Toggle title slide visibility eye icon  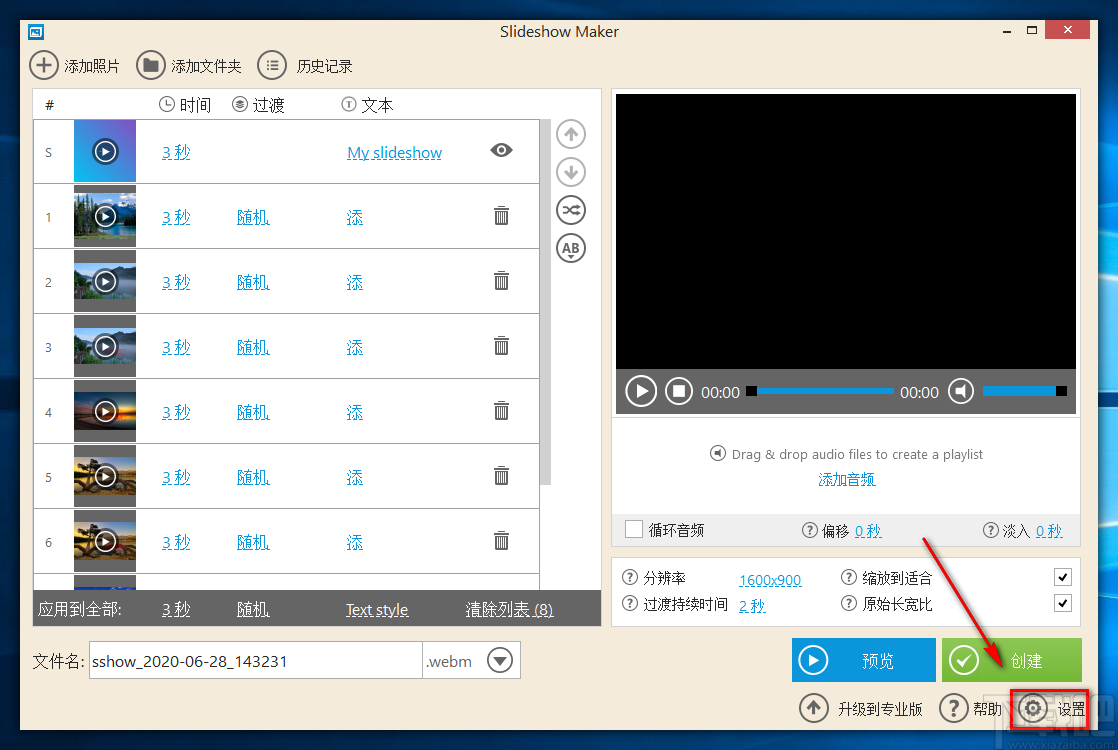[x=501, y=150]
